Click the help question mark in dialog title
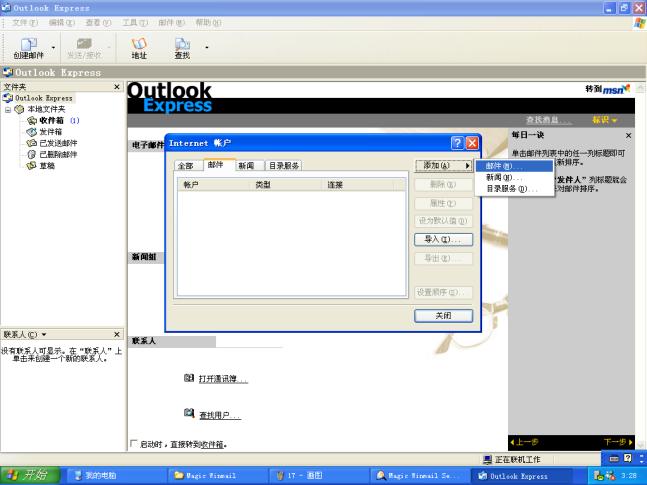 coord(456,143)
